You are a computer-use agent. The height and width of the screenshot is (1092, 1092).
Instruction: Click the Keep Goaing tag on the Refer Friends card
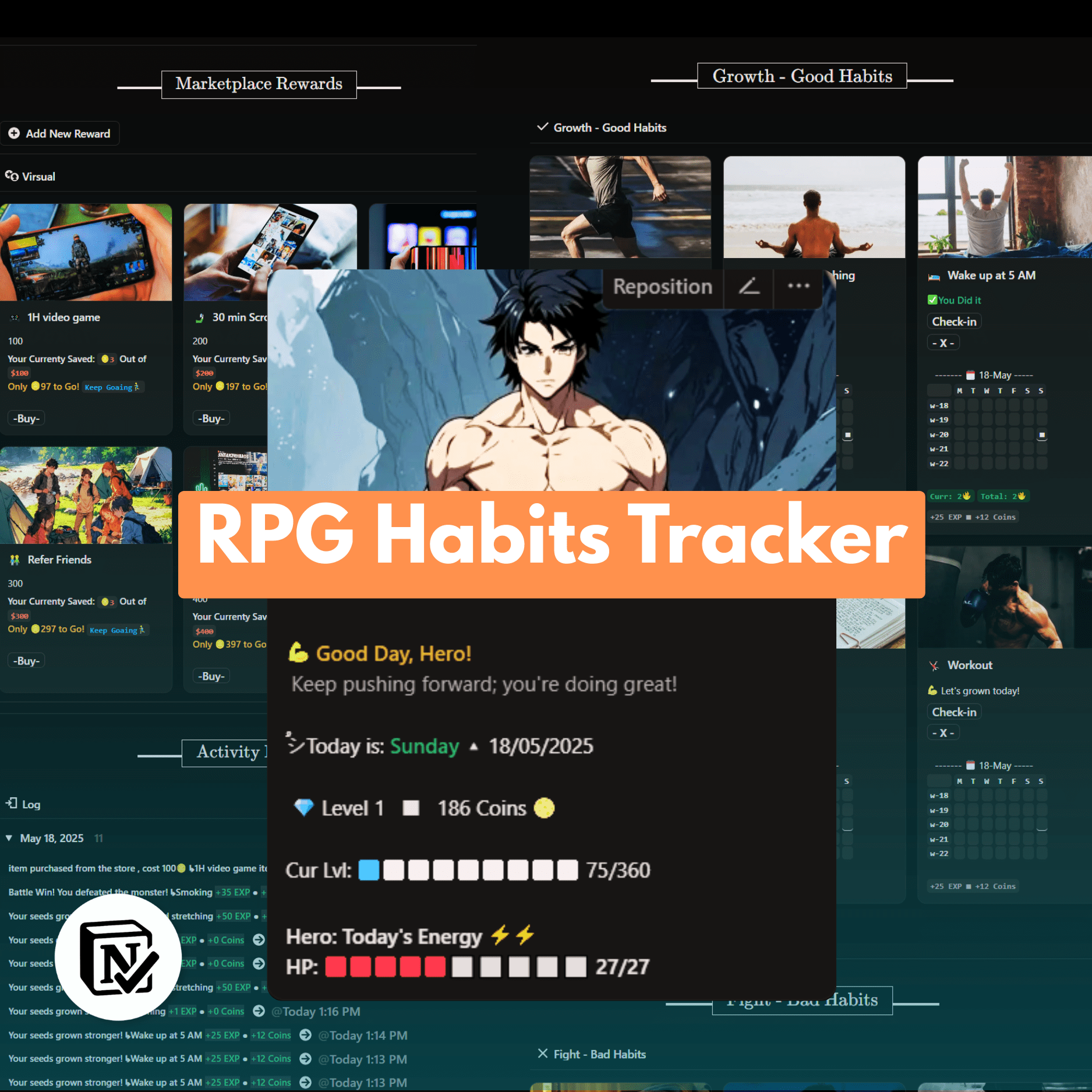118,630
